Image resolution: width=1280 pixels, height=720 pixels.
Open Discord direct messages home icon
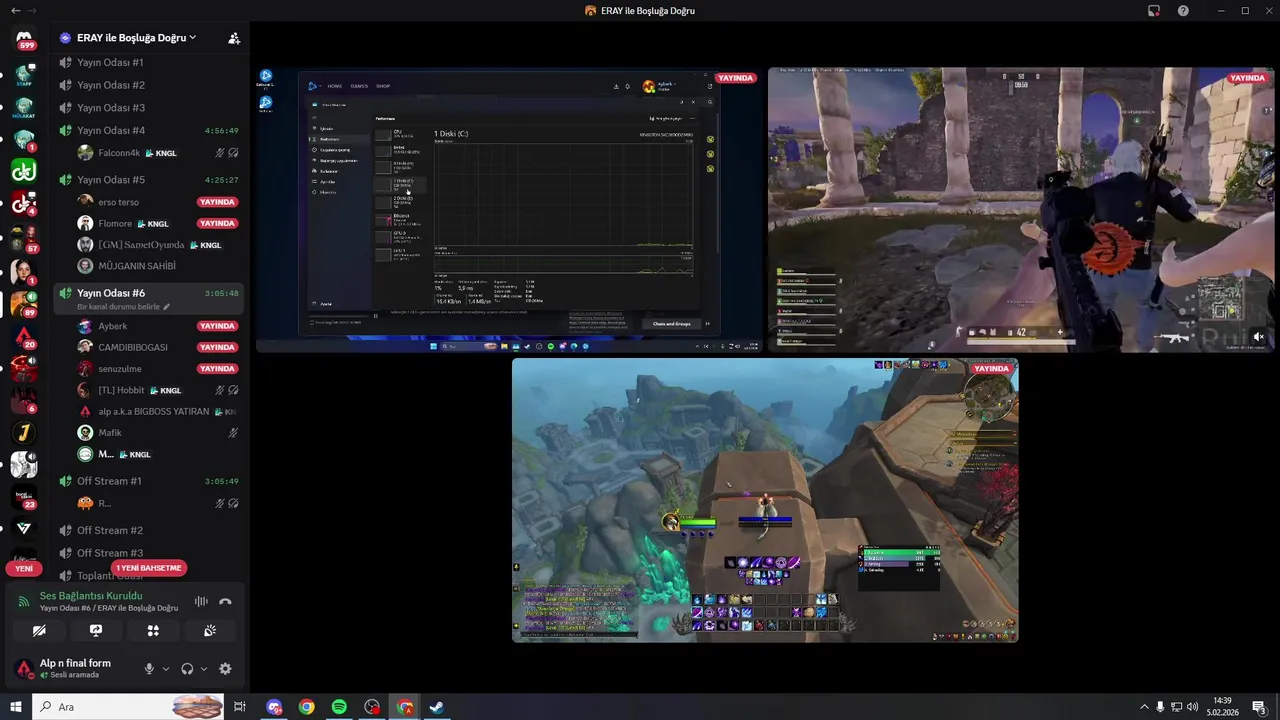24,38
